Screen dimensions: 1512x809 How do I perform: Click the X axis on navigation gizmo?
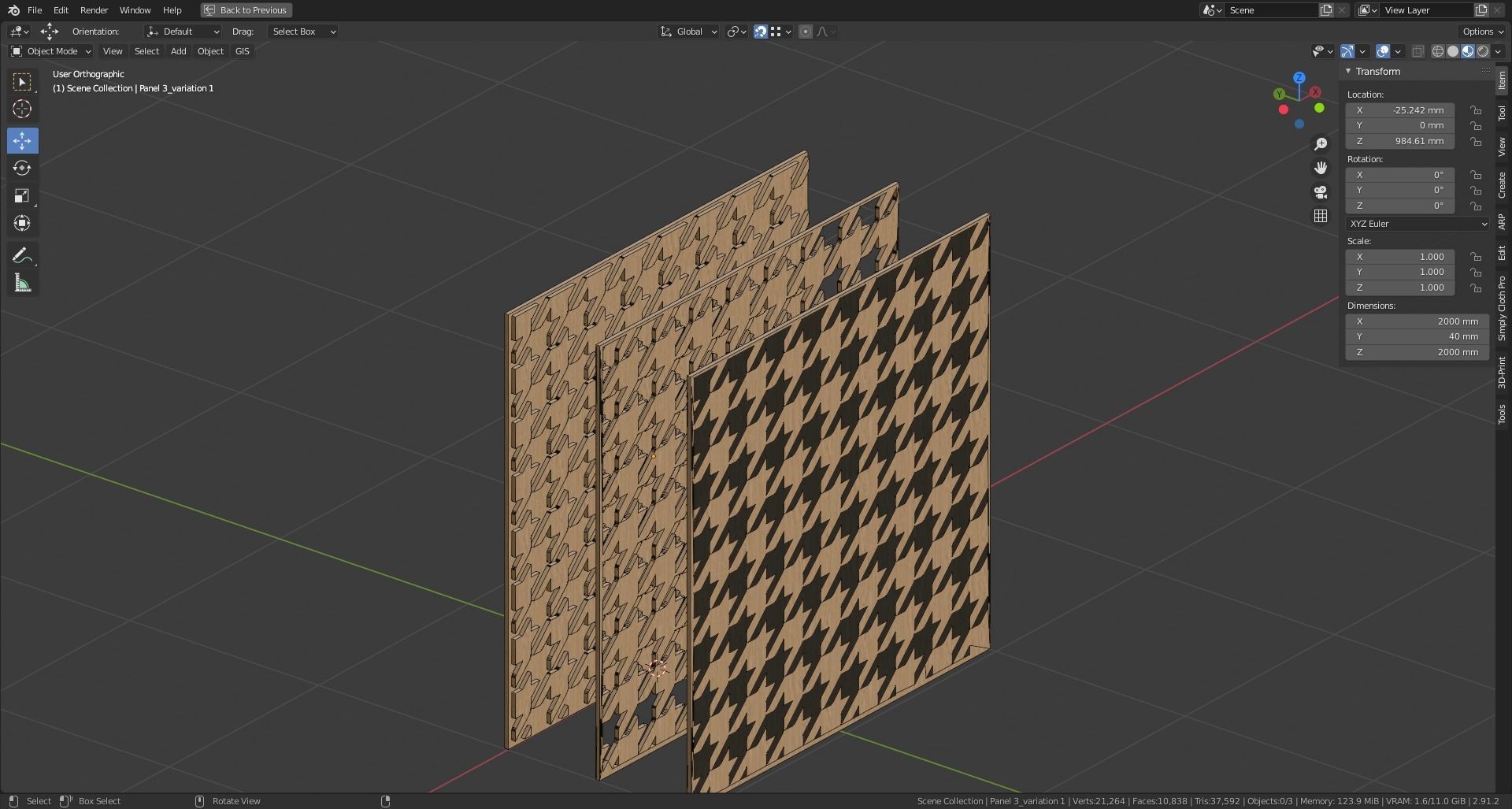1315,93
